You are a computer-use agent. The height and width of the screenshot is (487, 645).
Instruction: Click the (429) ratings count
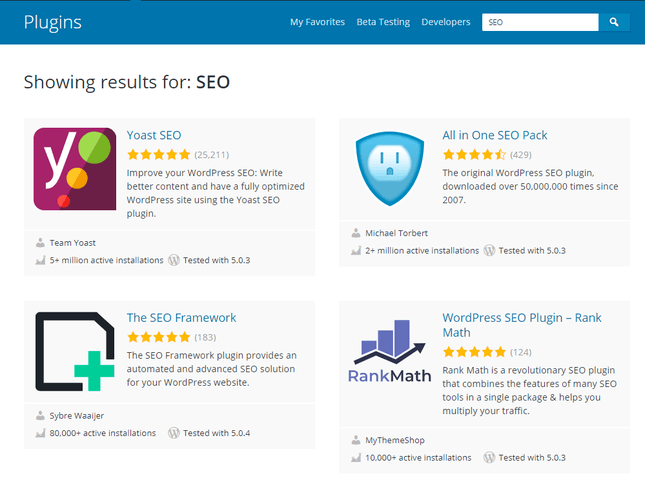click(x=521, y=155)
